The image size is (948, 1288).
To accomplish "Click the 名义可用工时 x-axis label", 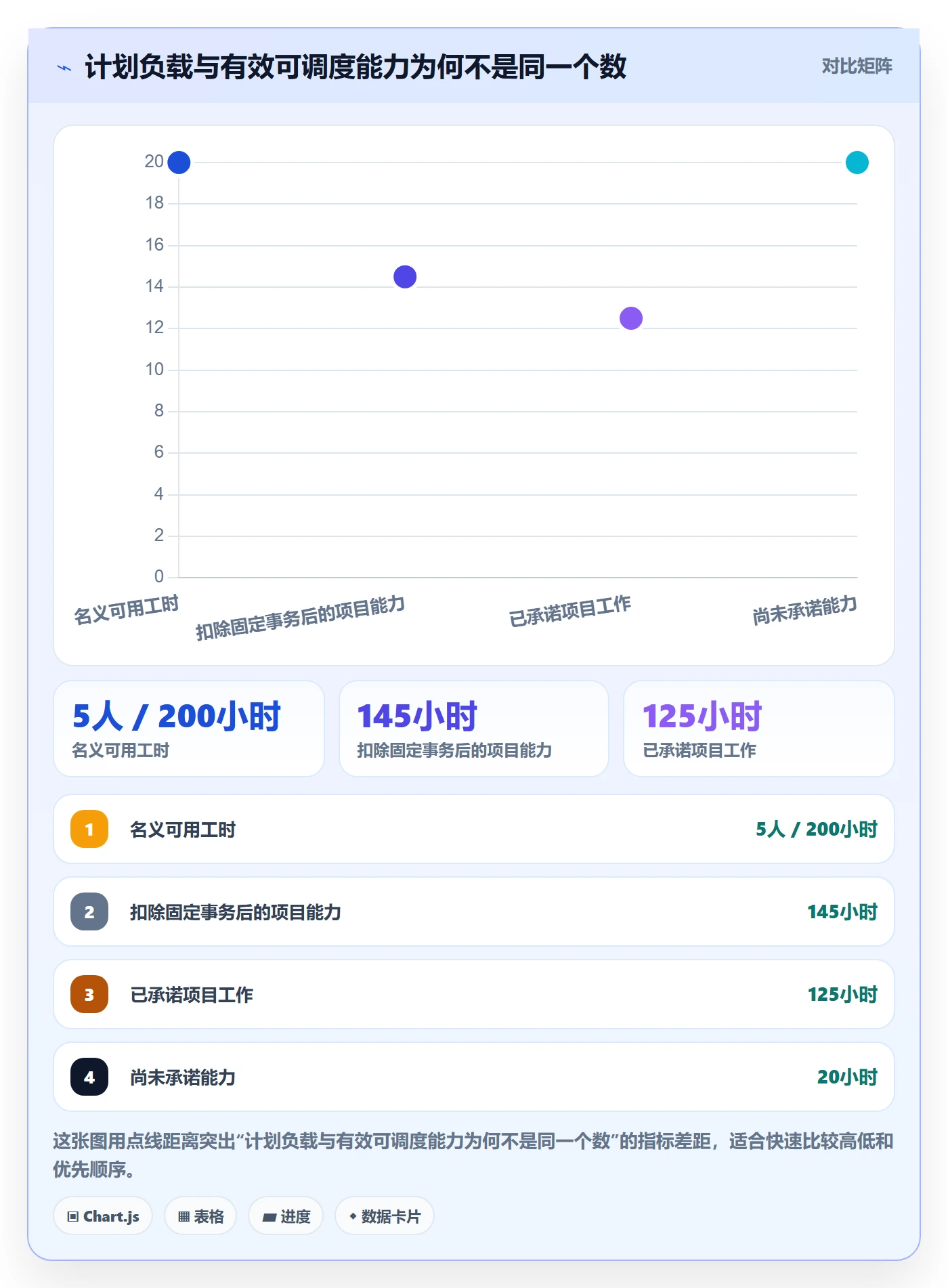I will pos(127,609).
